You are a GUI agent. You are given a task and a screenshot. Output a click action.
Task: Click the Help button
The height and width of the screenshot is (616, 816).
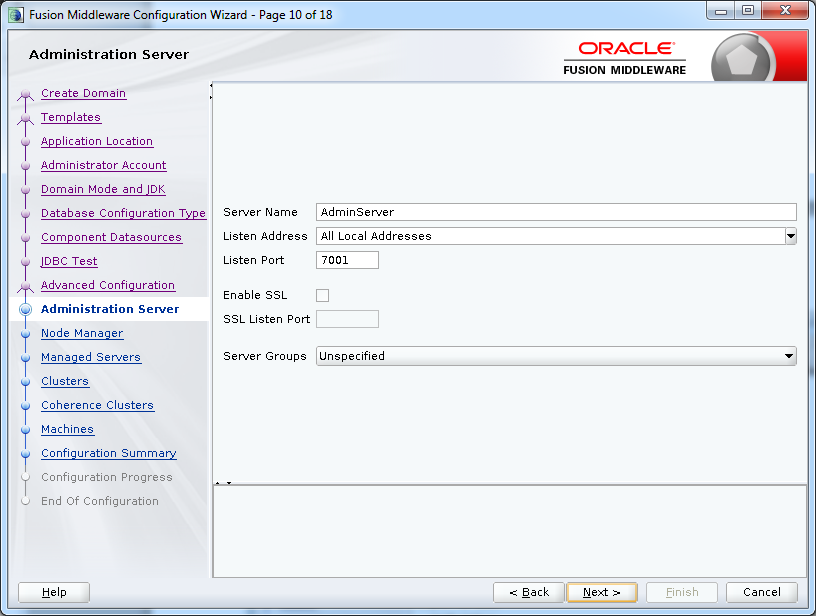click(x=54, y=592)
